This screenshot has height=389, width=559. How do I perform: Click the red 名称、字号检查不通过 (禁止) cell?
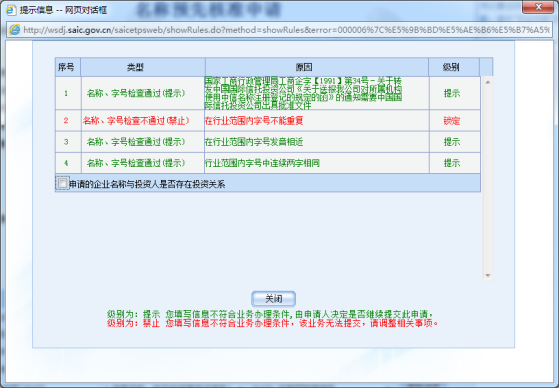(x=135, y=121)
